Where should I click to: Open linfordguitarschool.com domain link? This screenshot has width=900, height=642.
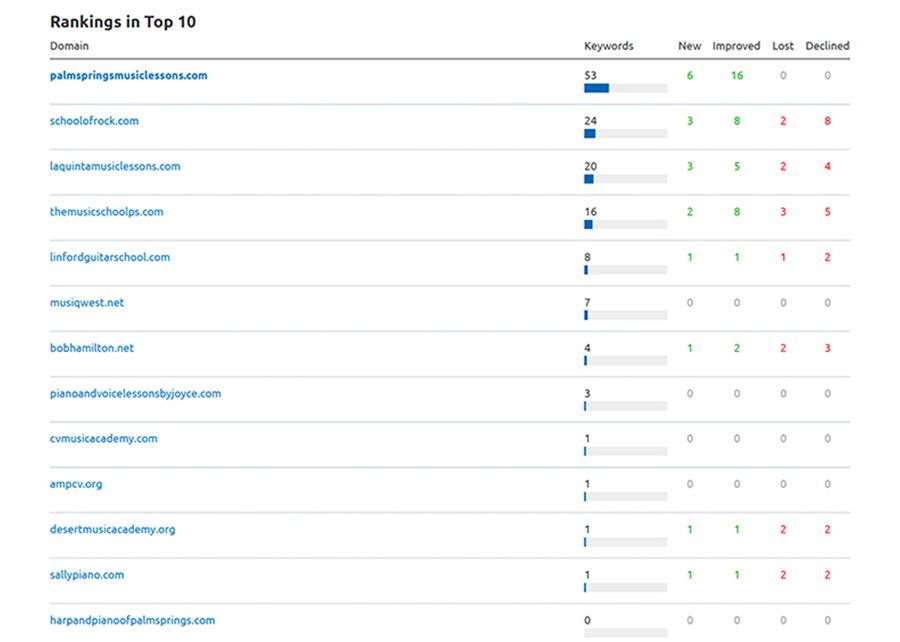(110, 257)
